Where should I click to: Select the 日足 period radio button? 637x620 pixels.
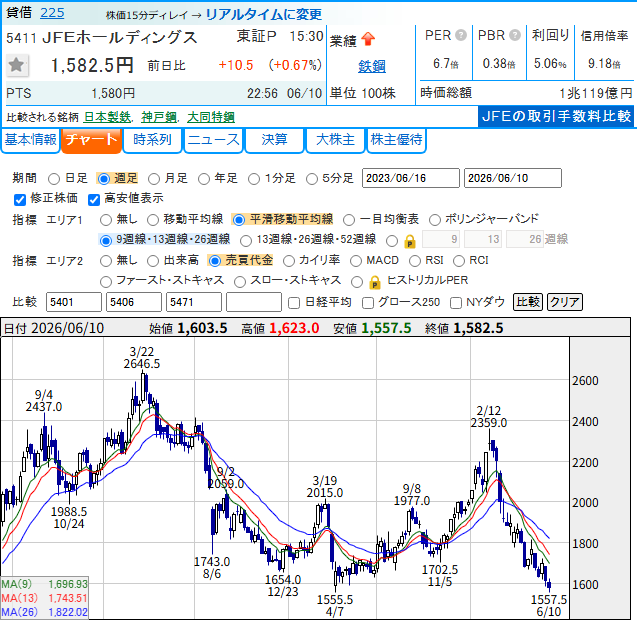pyautogui.click(x=54, y=179)
